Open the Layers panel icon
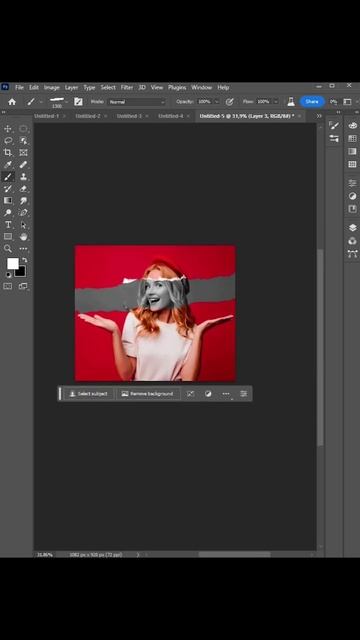360x640 pixels. pyautogui.click(x=353, y=227)
